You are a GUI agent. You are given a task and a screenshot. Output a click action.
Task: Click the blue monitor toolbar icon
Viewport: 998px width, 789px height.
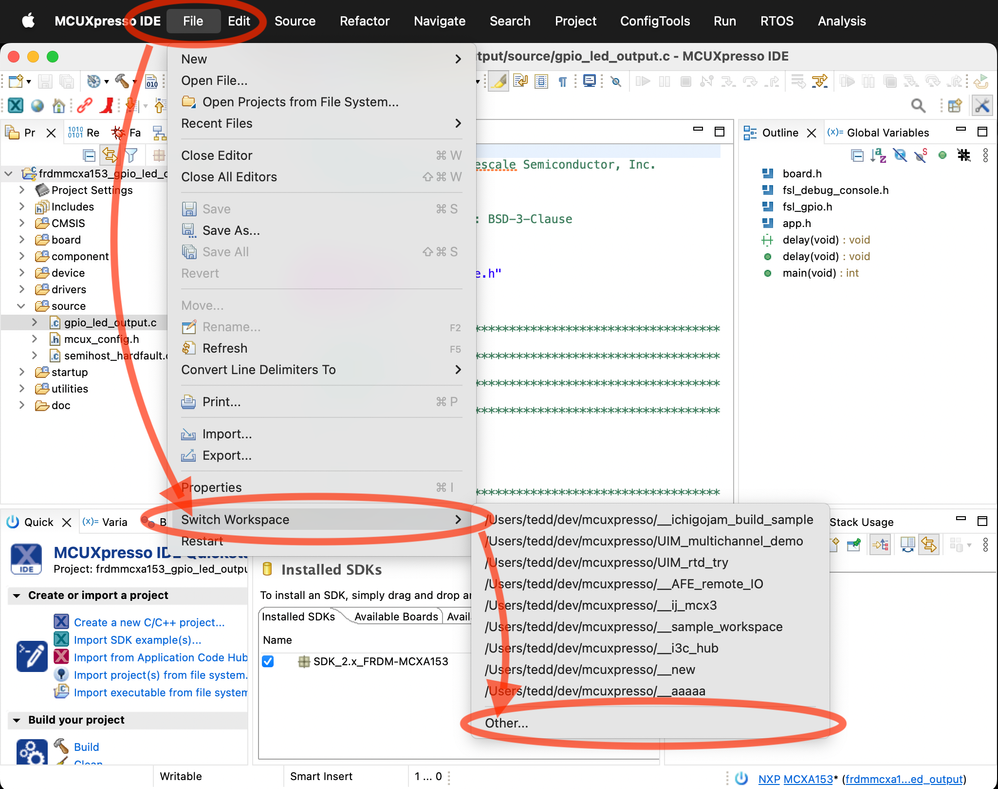590,81
